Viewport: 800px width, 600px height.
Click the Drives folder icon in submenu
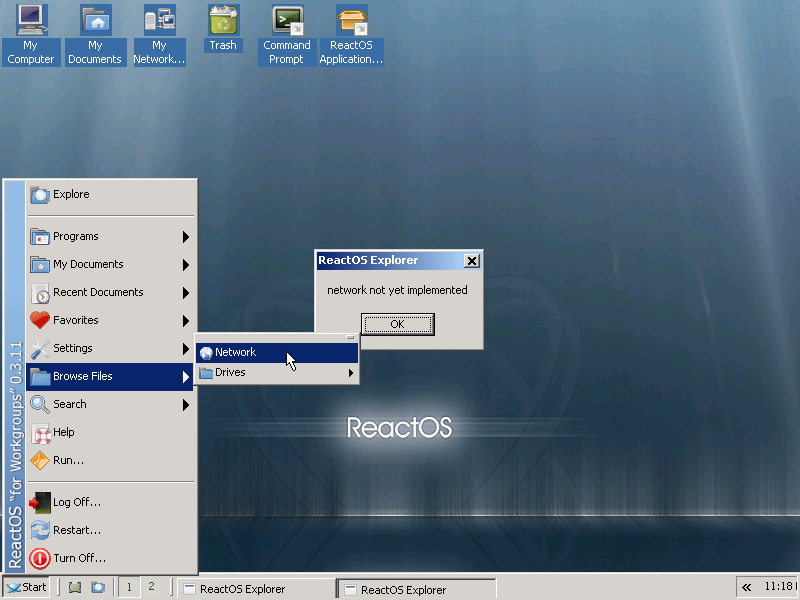pyautogui.click(x=206, y=373)
